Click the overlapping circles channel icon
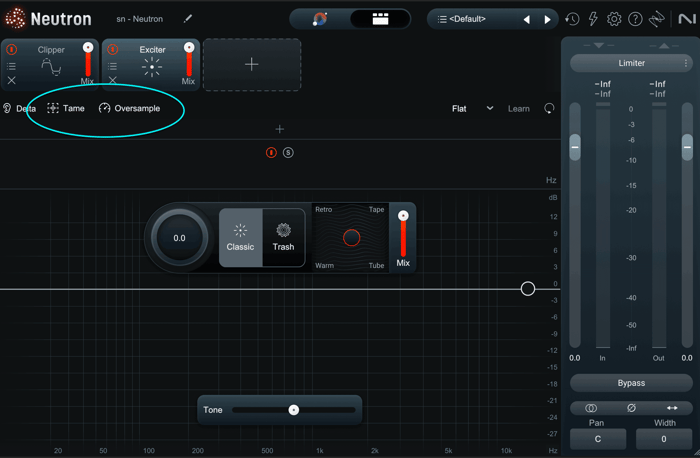 pos(591,408)
